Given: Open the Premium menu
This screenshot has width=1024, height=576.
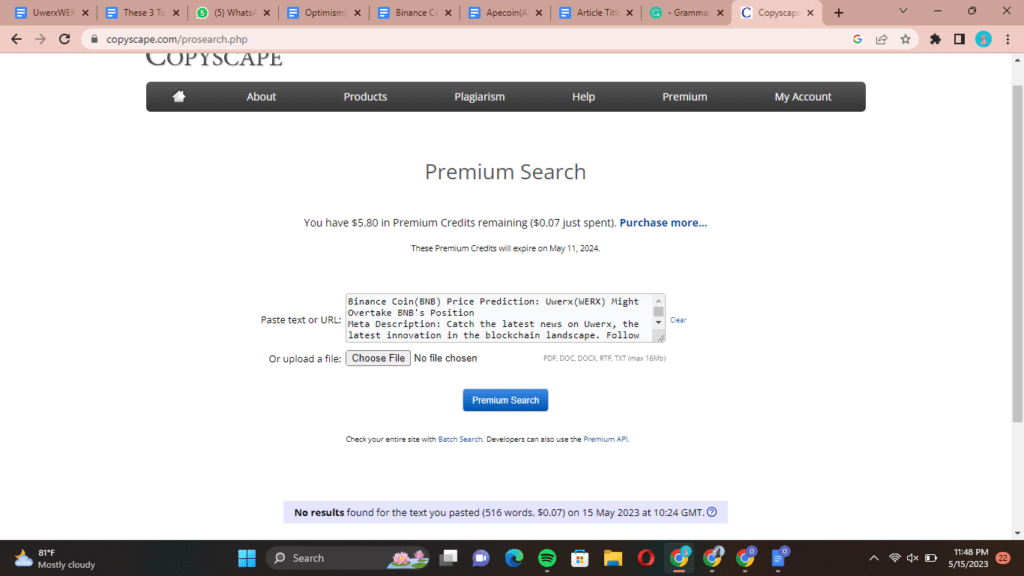Looking at the screenshot, I should (684, 97).
